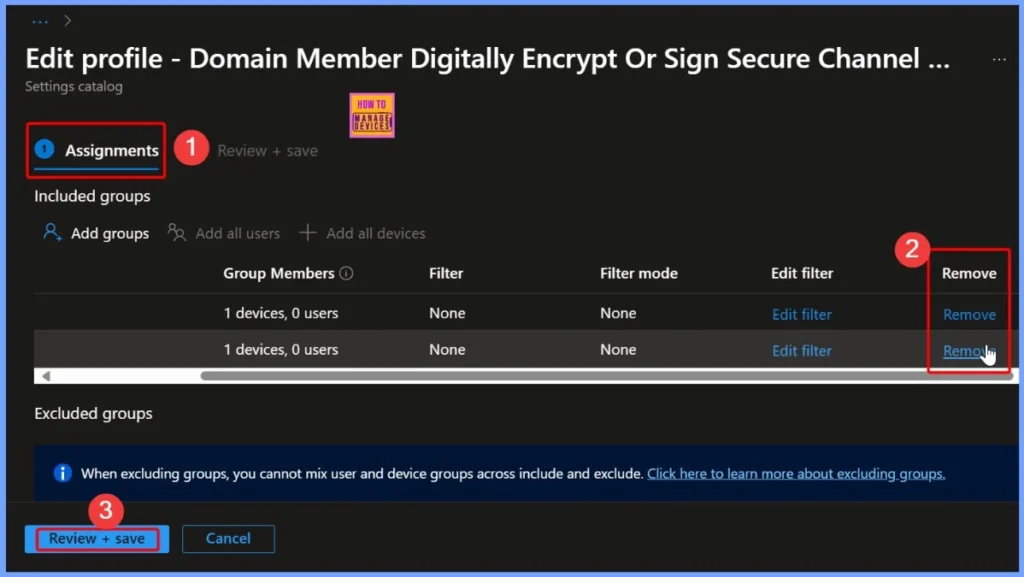Click Edit filter on the second group row
This screenshot has height=577, width=1024.
point(801,350)
